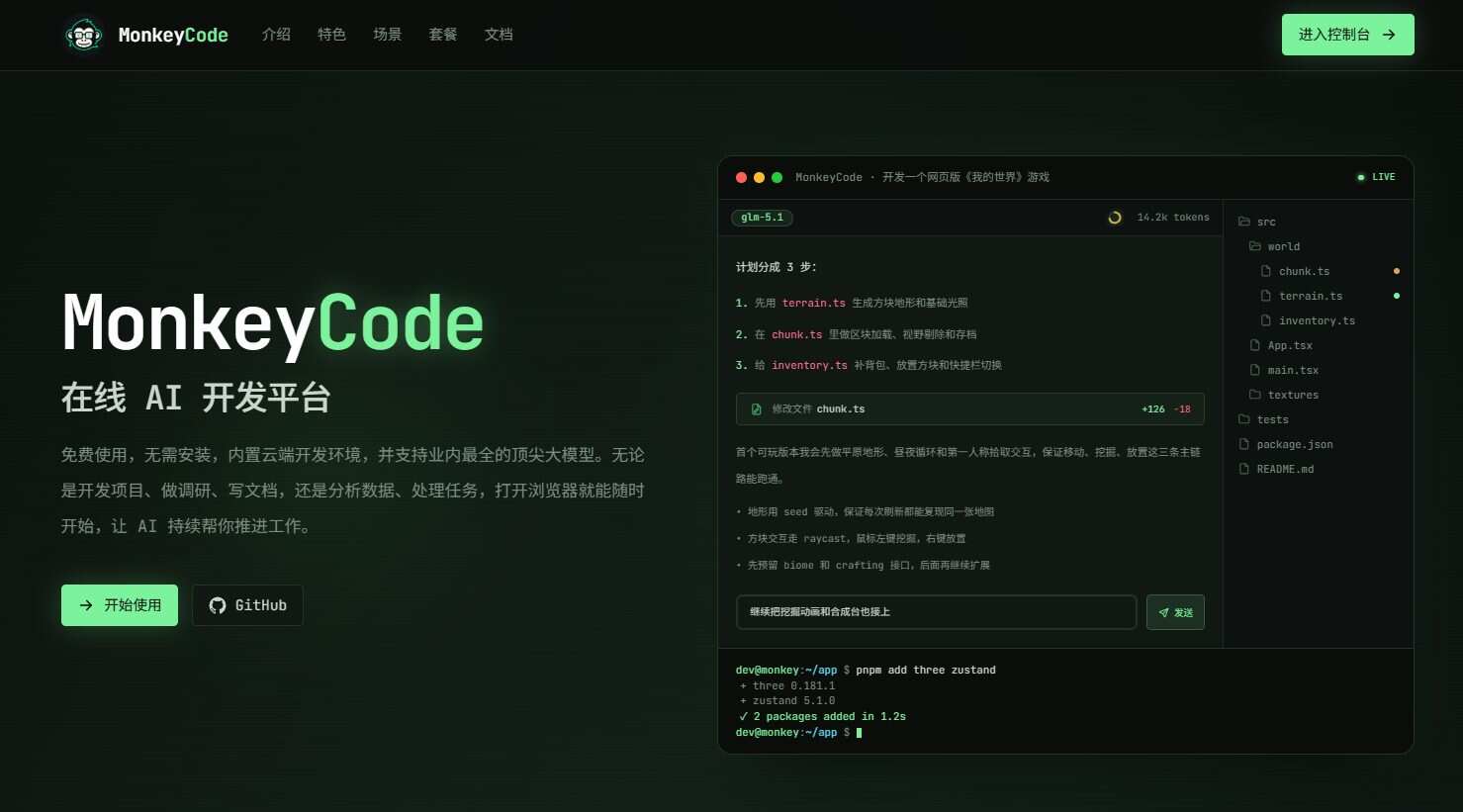
Task: Click the loading spinner beside token count
Action: pos(1115,218)
